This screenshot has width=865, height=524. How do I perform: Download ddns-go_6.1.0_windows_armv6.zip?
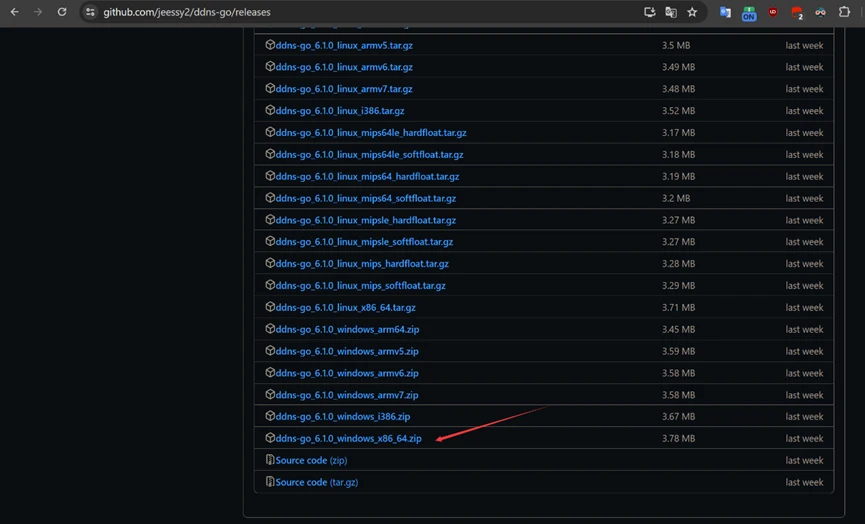coord(347,373)
